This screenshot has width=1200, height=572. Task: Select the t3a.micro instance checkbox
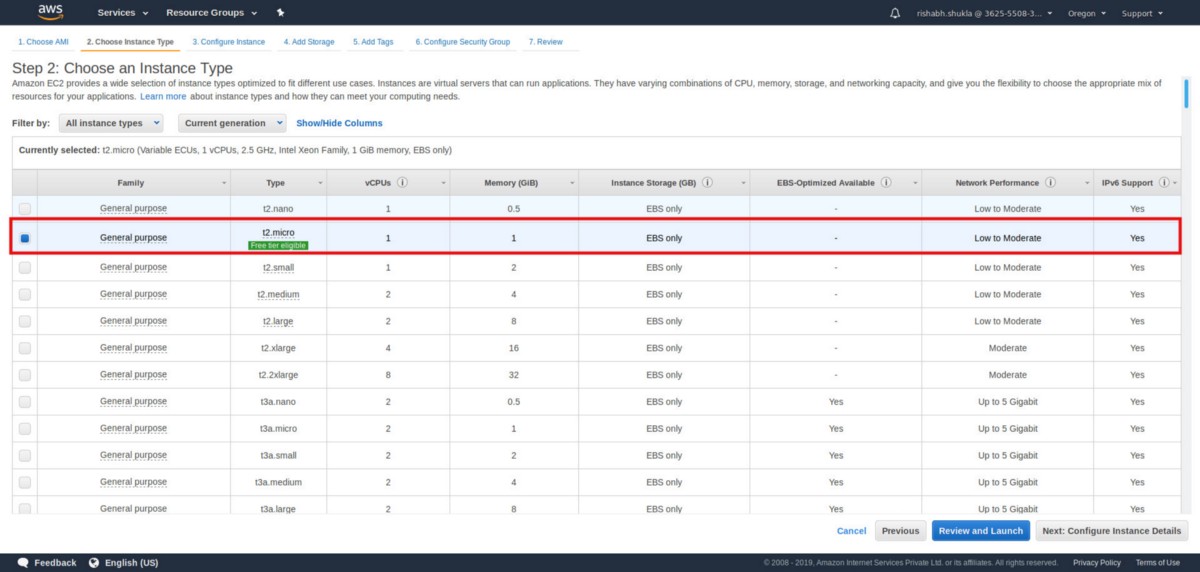click(x=25, y=428)
